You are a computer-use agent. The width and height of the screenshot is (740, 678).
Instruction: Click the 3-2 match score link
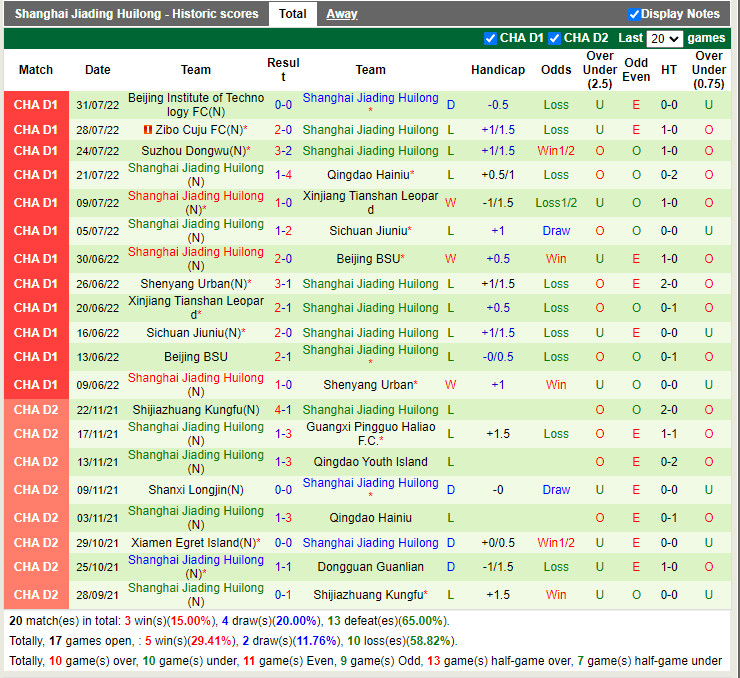[283, 151]
